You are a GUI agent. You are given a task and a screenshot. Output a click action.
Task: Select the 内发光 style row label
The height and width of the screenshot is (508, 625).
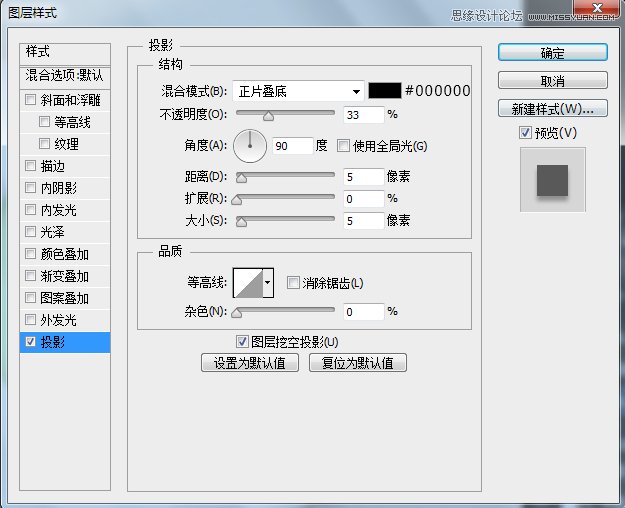58,210
